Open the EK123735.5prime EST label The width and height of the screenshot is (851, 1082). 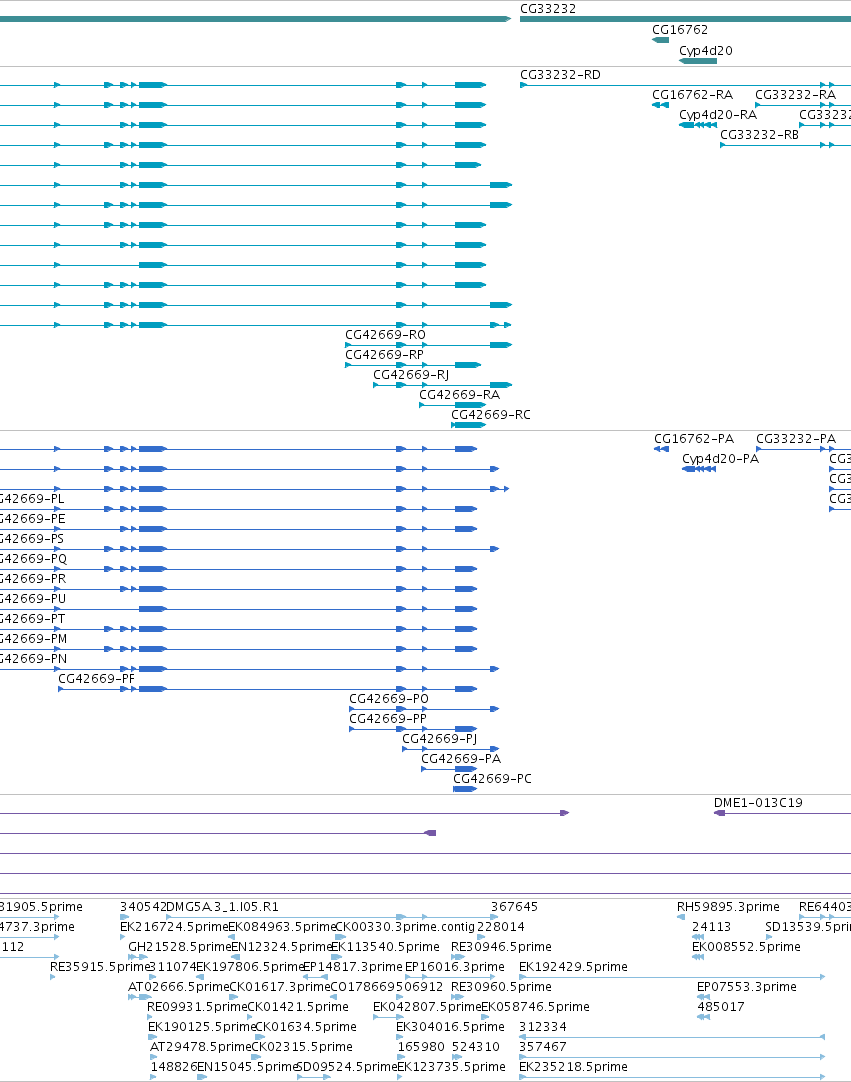point(451,1067)
